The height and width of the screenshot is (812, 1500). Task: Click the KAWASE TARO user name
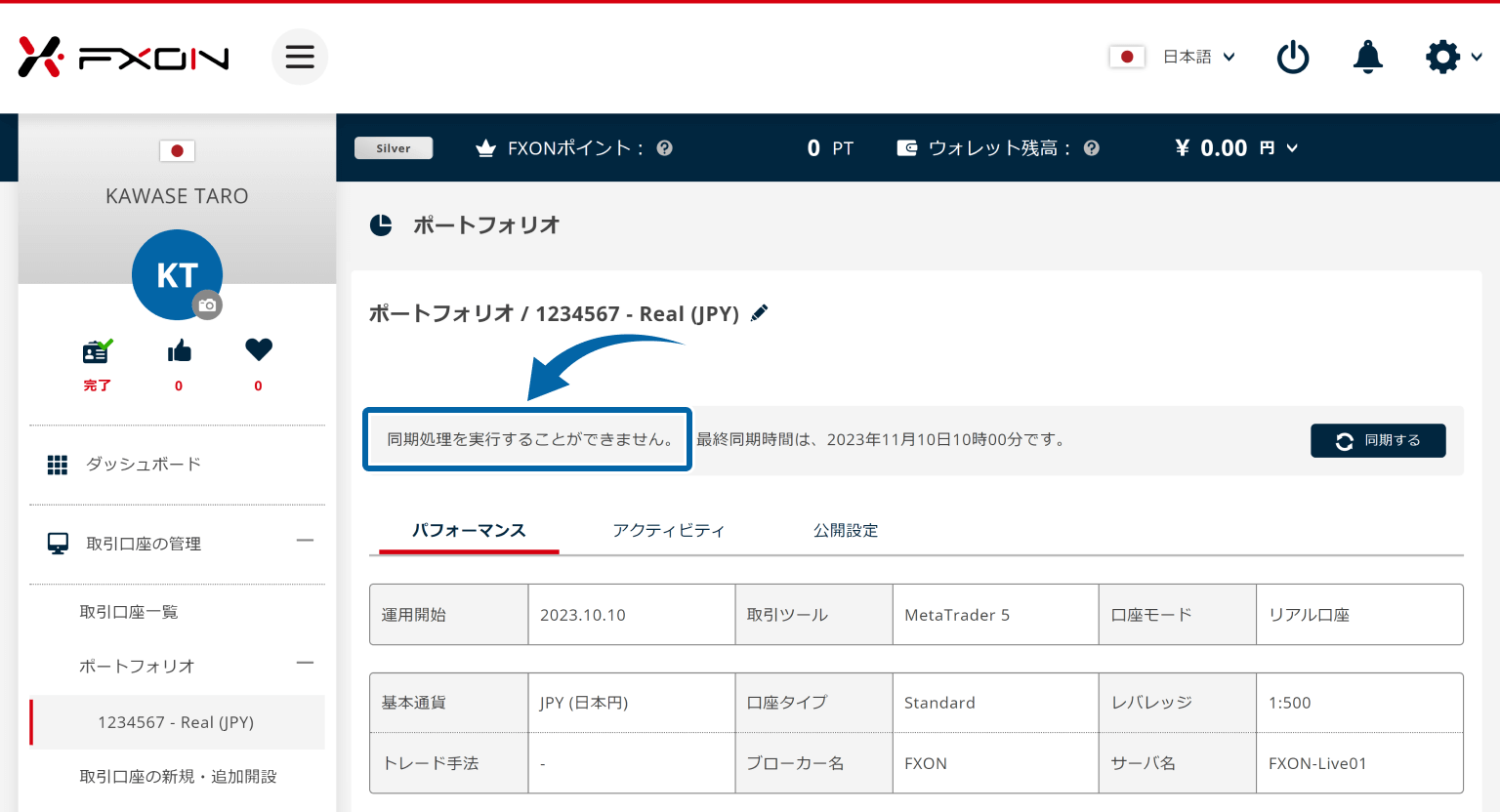pos(177,196)
